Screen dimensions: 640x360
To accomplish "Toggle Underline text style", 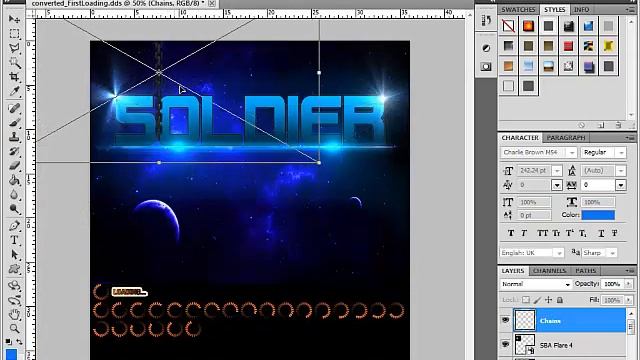I will click(601, 233).
